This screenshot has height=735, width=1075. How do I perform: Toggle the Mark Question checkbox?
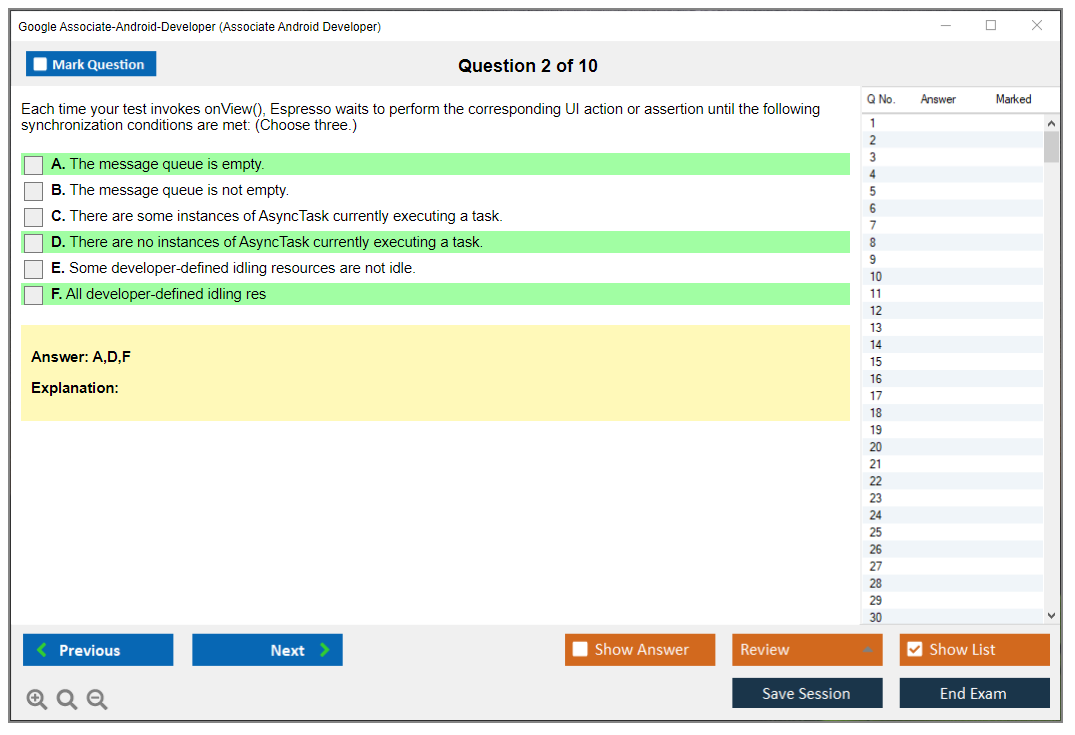click(41, 64)
